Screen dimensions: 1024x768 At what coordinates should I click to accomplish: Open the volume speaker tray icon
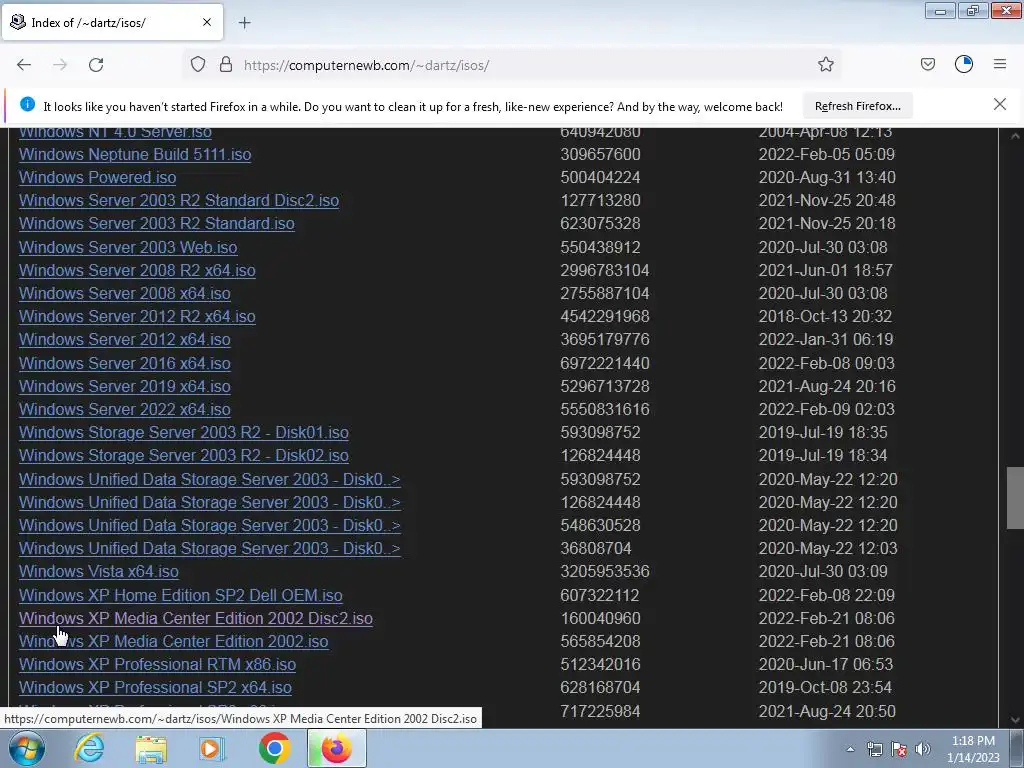coord(922,750)
